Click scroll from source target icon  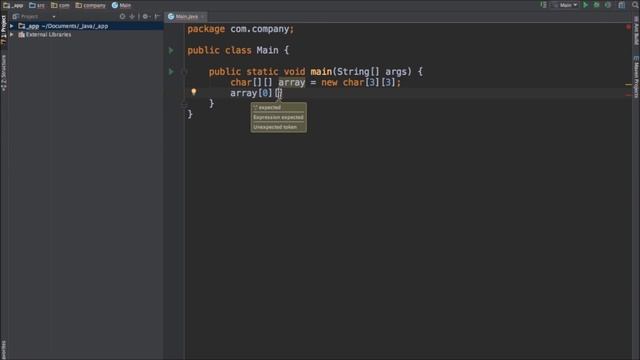coord(122,16)
